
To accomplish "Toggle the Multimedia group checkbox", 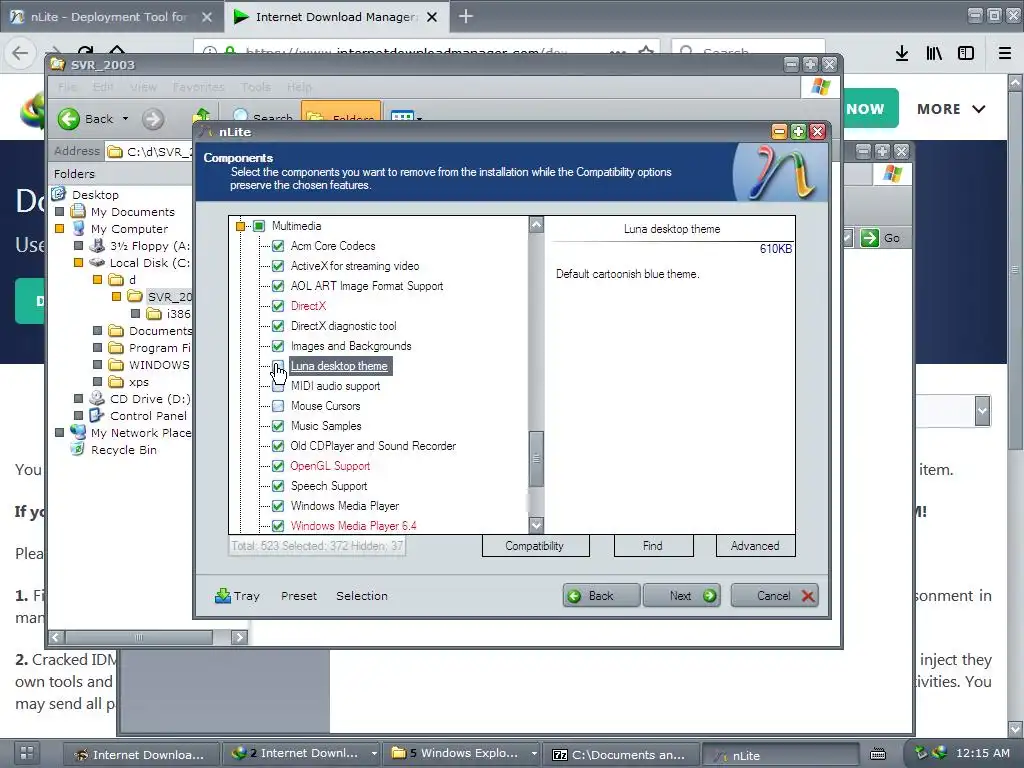I will click(x=259, y=226).
